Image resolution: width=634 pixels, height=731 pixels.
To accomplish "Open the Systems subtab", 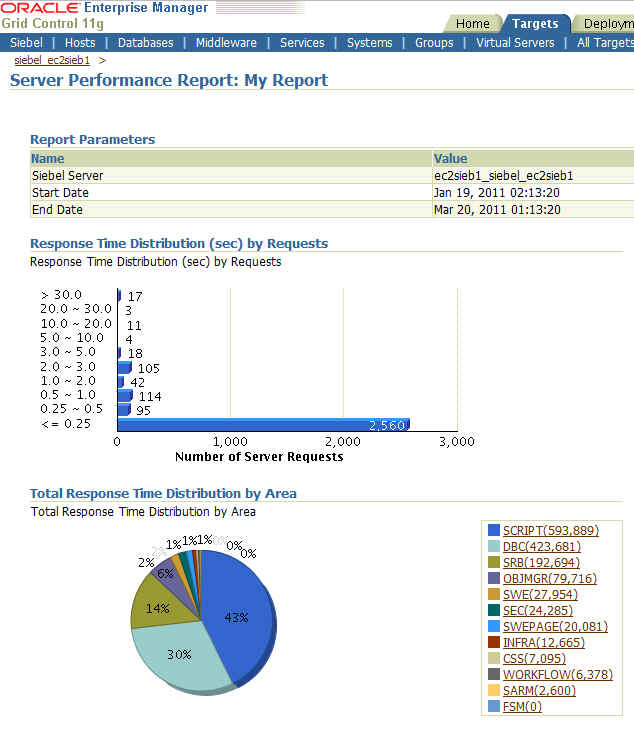I will pyautogui.click(x=369, y=43).
